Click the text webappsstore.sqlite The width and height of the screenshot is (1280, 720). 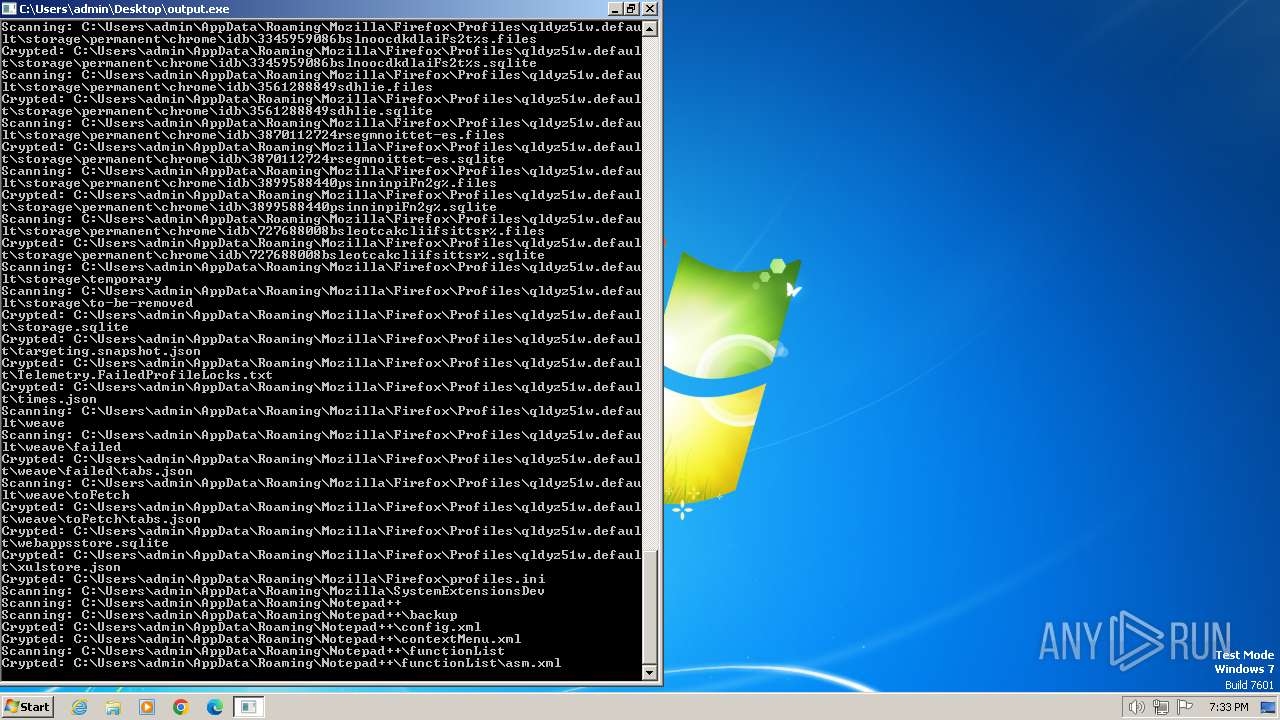pos(93,543)
